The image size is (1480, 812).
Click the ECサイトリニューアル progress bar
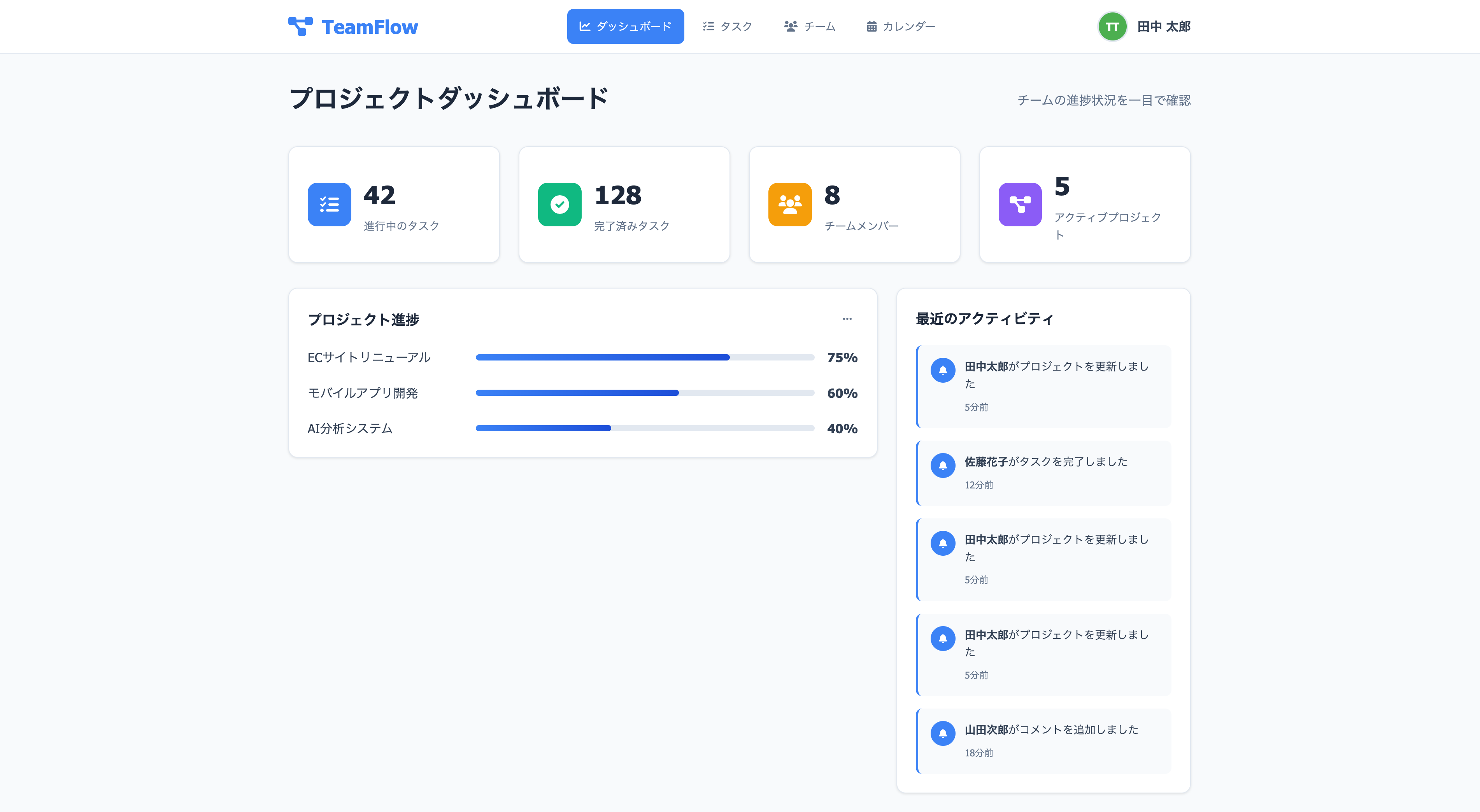click(x=645, y=357)
